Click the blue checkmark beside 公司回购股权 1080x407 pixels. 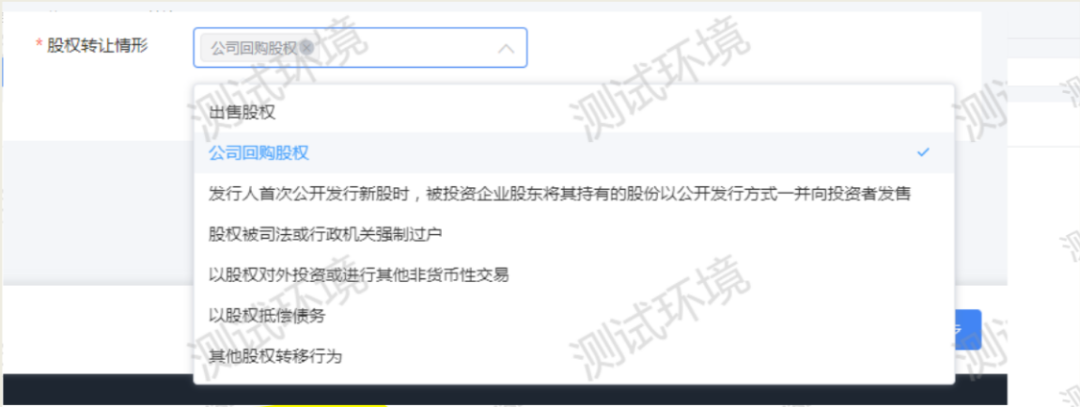click(x=923, y=152)
